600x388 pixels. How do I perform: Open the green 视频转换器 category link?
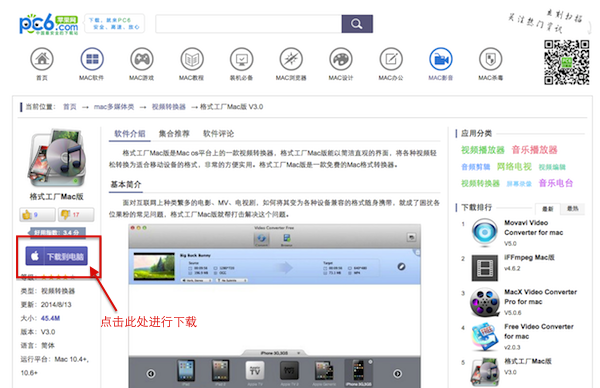pyautogui.click(x=480, y=184)
